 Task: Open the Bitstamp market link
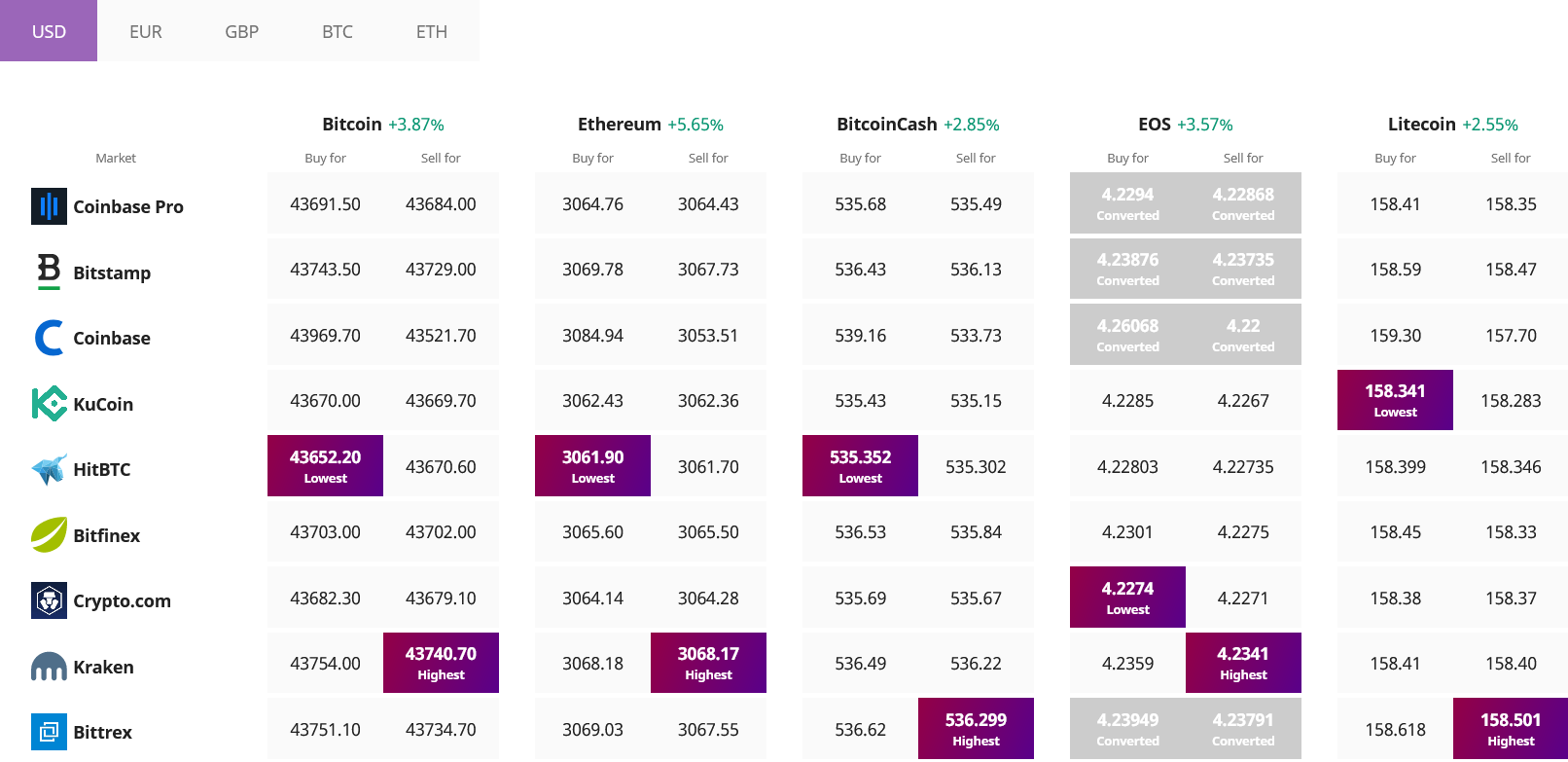(x=112, y=272)
